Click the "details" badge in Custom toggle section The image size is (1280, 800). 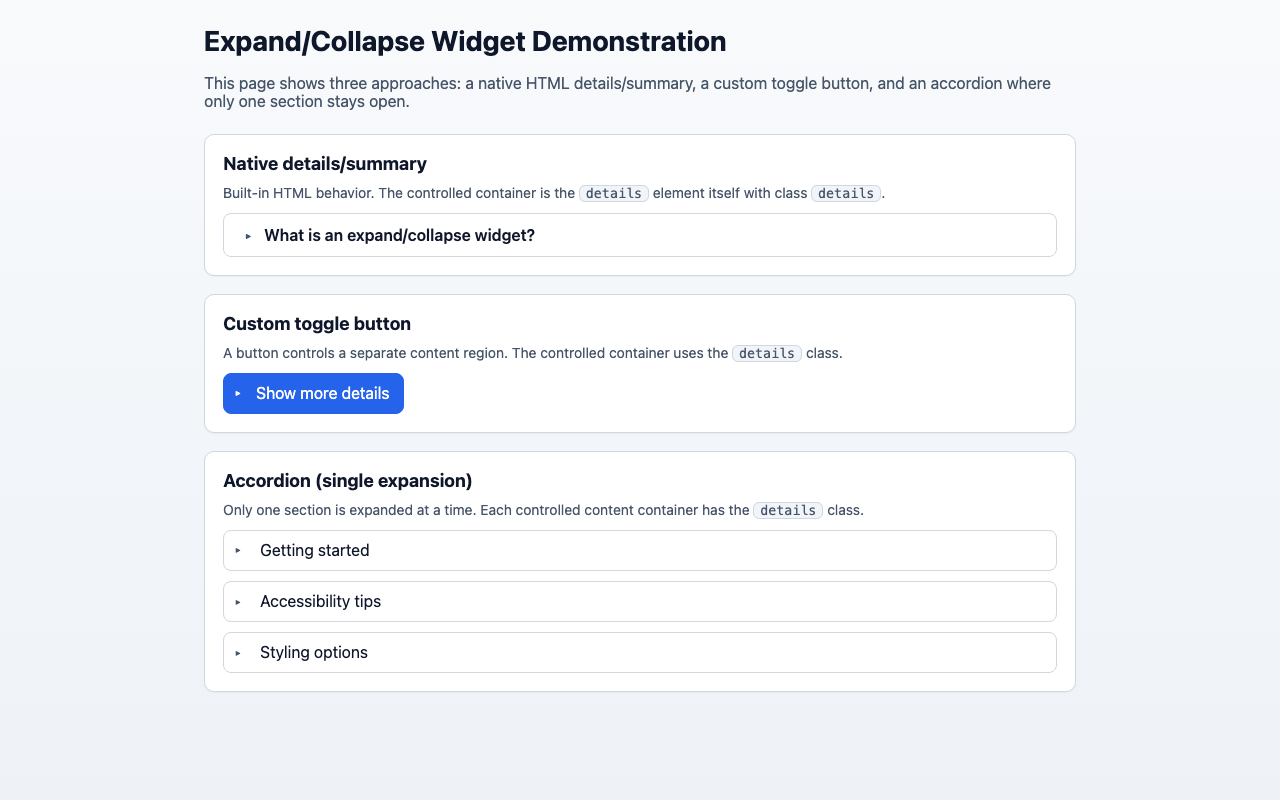pos(766,353)
